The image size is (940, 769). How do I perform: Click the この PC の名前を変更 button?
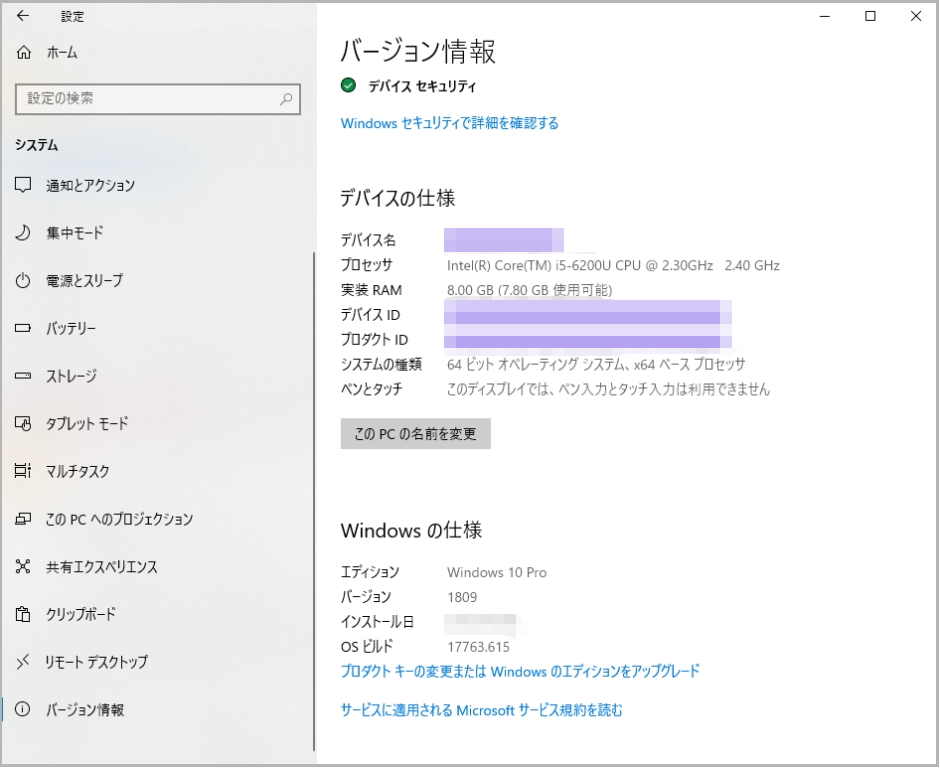(x=415, y=433)
